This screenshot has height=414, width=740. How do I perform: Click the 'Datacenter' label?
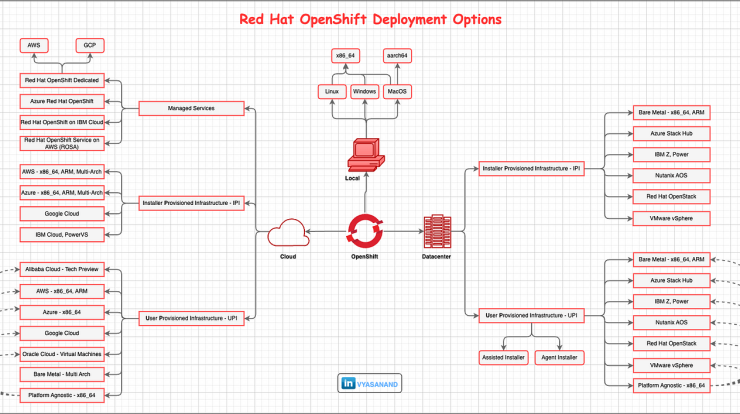tap(436, 257)
